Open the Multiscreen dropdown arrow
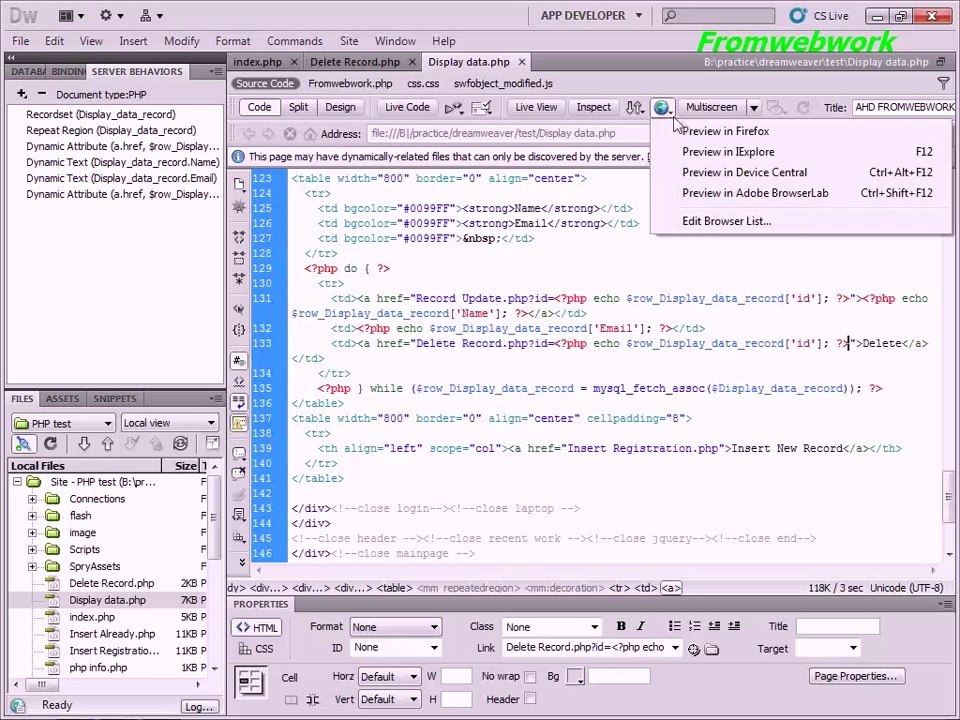Viewport: 960px width, 720px height. (x=754, y=108)
